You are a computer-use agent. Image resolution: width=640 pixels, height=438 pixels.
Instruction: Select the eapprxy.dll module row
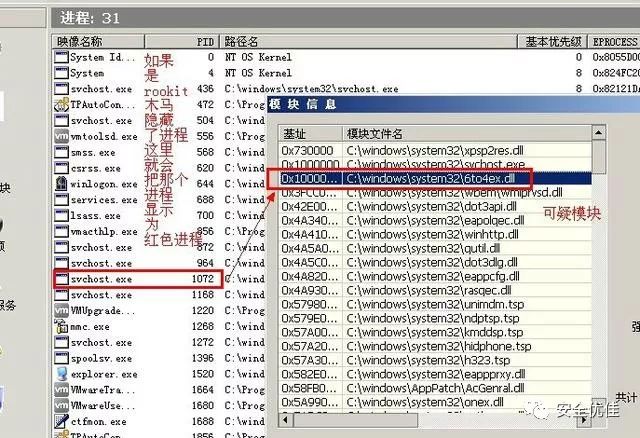tap(435, 374)
